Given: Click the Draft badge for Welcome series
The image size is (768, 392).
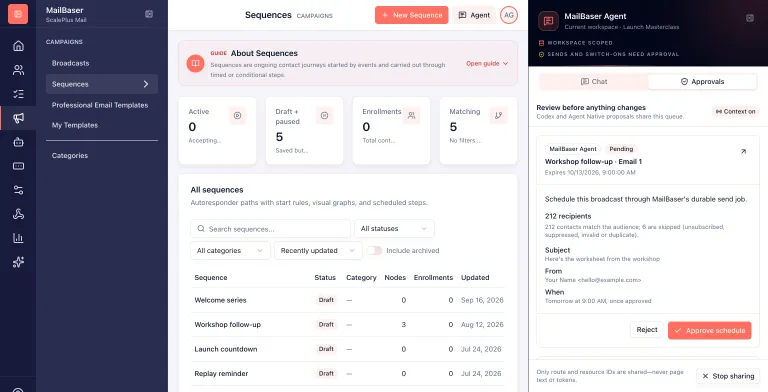Looking at the screenshot, I should 326,300.
